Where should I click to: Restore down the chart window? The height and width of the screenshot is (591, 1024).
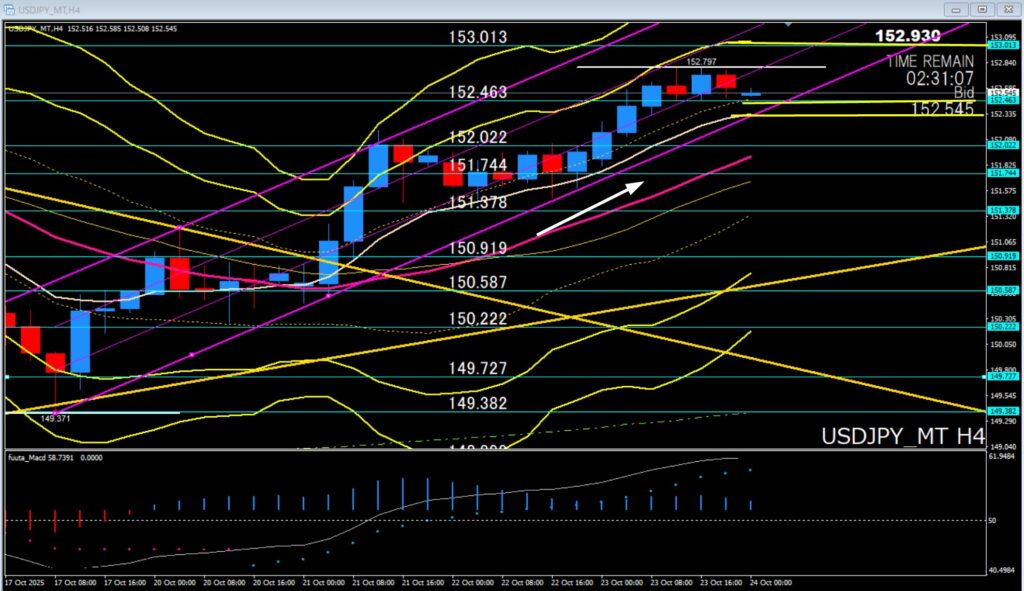982,9
